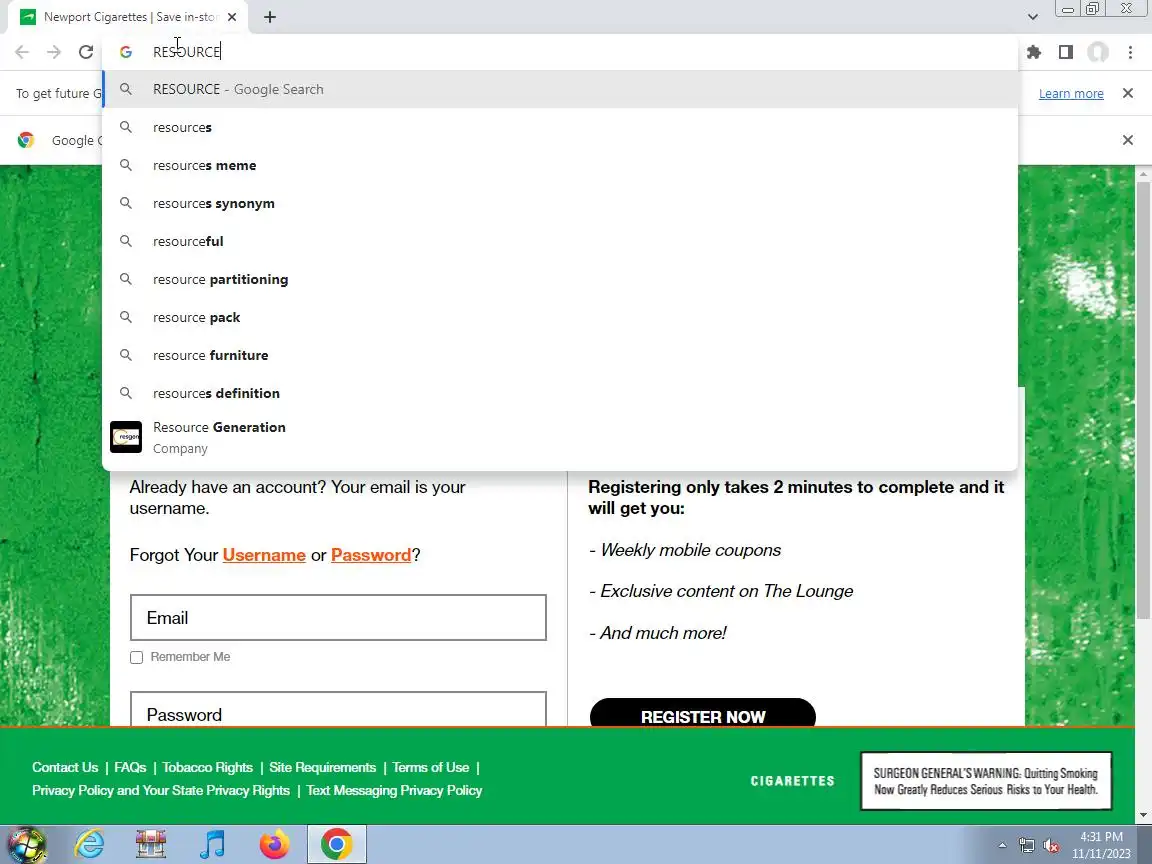Close the Newport Cigarettes tab

tap(232, 17)
